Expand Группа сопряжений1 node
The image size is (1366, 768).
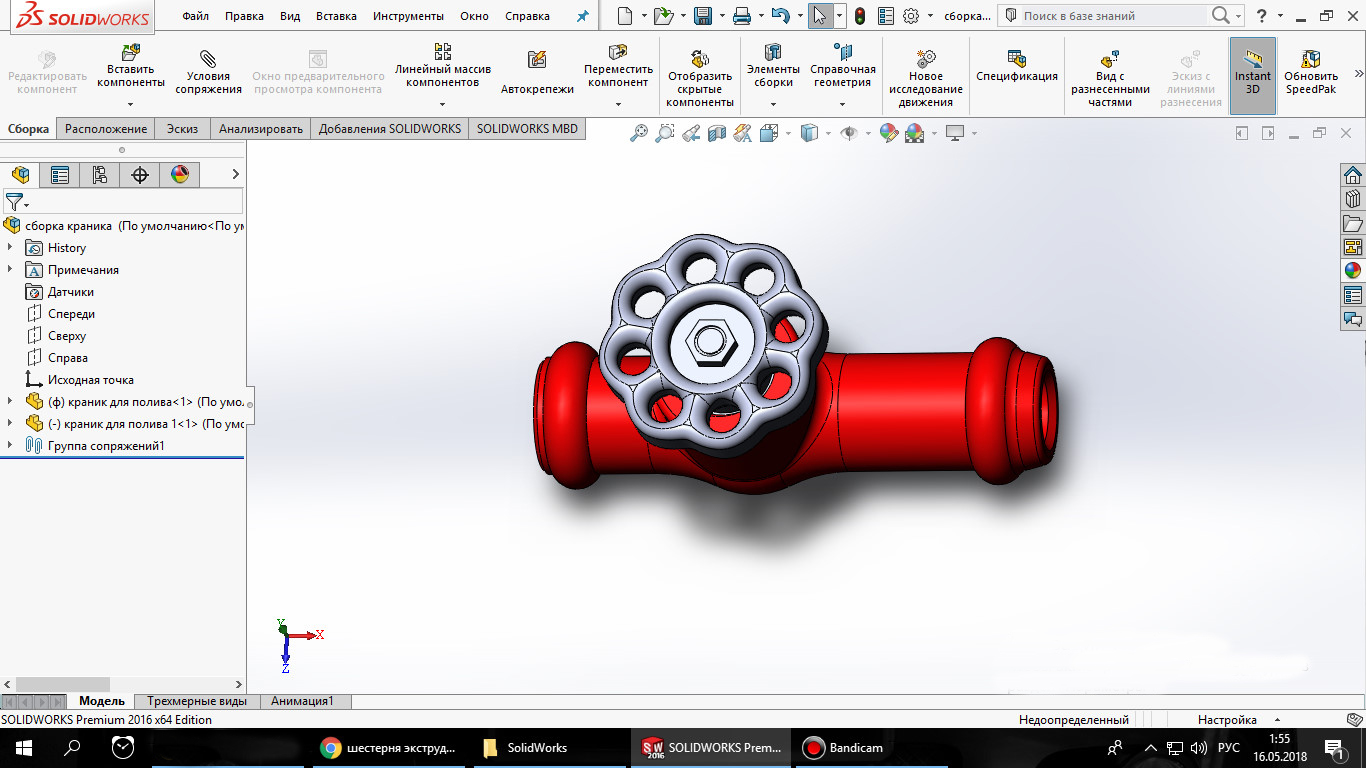[11, 446]
